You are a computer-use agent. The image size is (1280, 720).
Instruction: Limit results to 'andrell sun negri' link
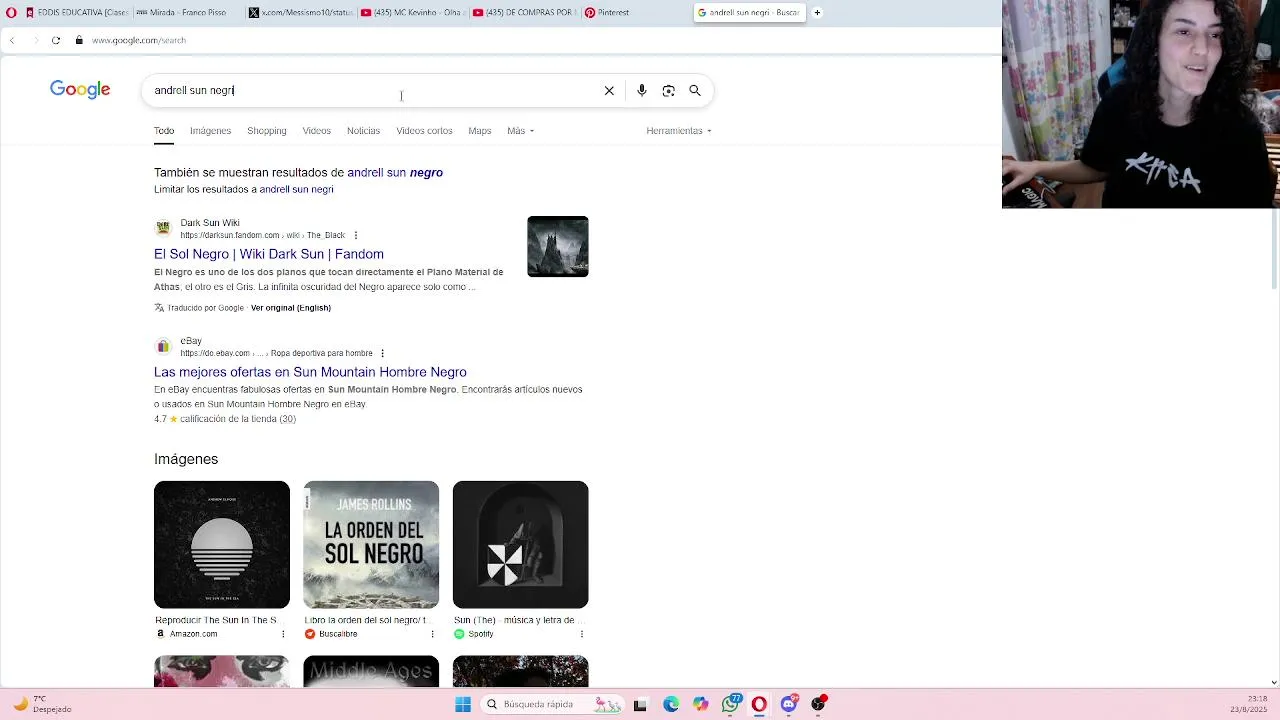(x=296, y=189)
